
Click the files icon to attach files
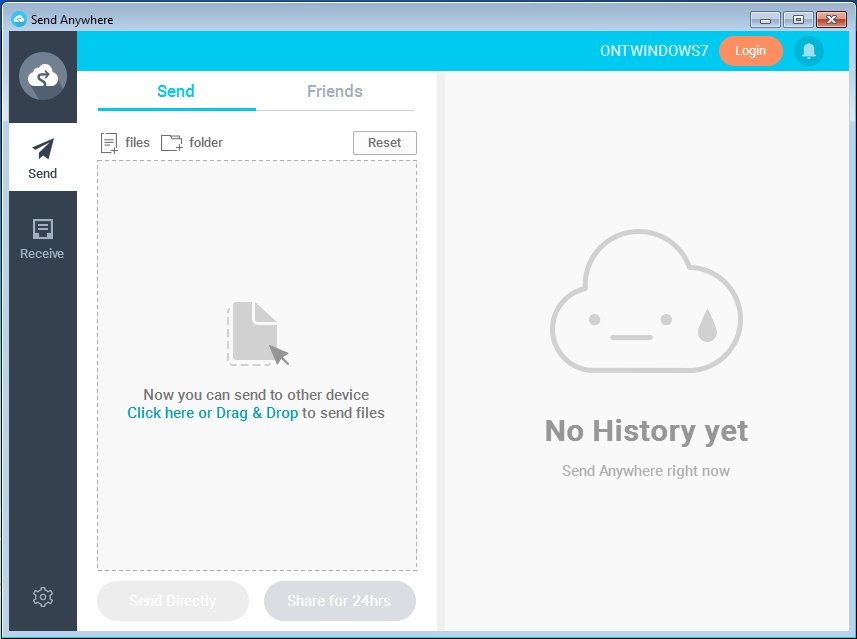click(x=110, y=142)
